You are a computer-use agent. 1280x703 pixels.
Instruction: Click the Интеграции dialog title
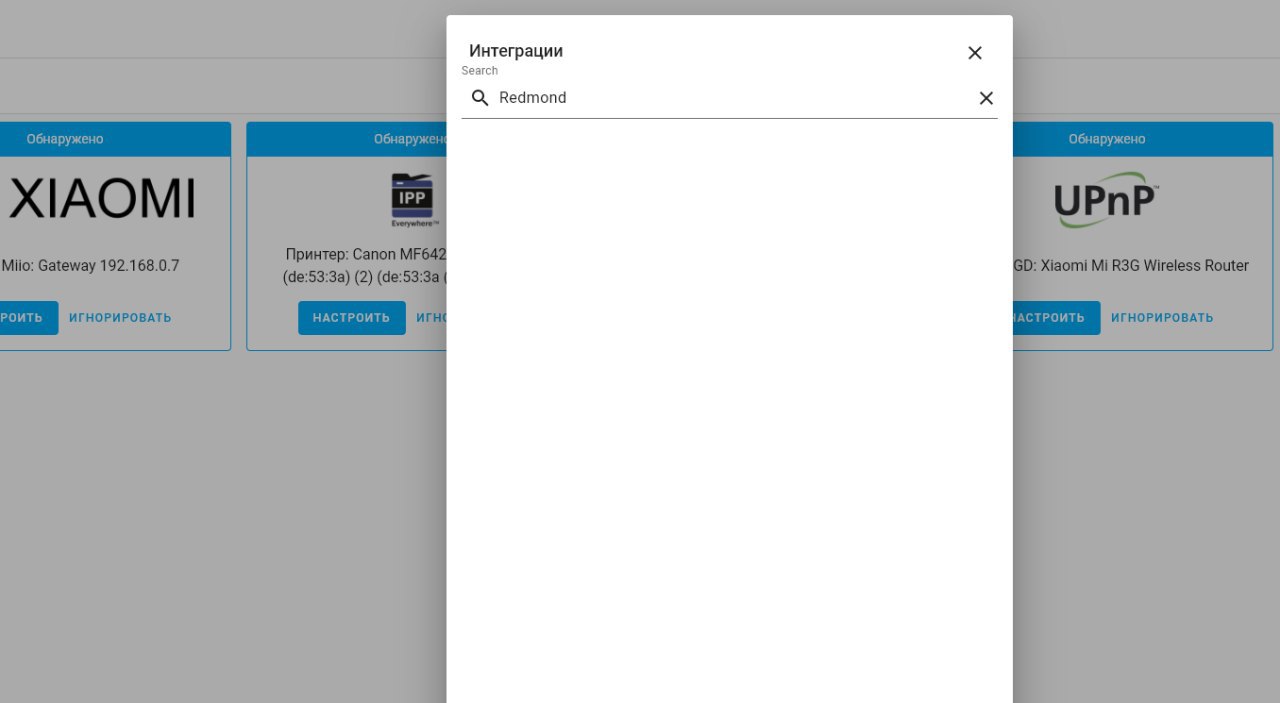[516, 51]
